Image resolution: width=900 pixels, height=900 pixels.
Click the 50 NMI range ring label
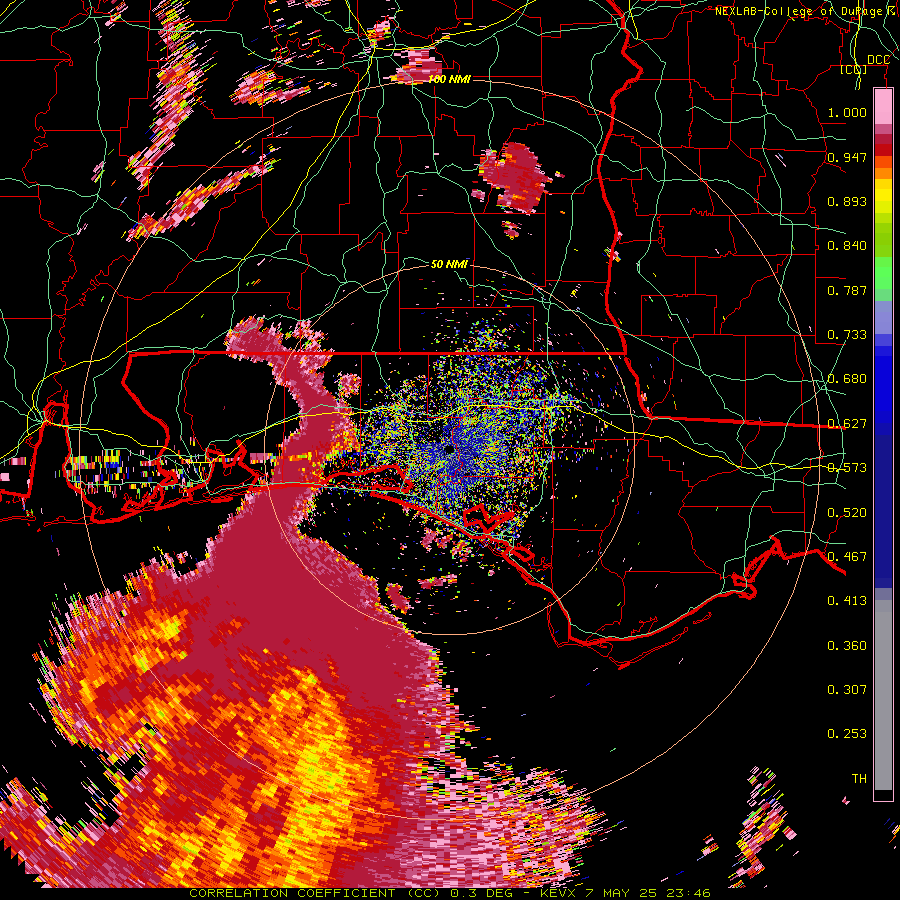coord(449,264)
